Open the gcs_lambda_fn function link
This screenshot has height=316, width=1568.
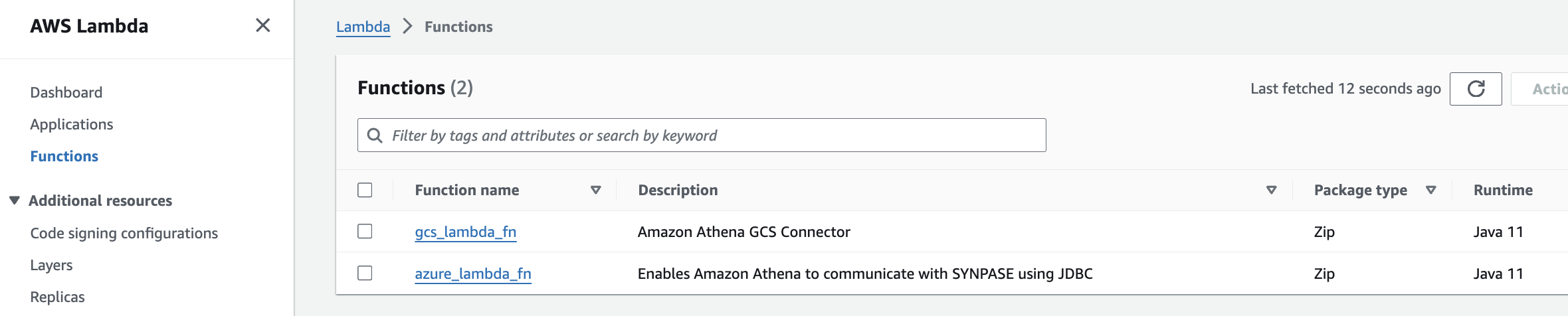tap(465, 232)
